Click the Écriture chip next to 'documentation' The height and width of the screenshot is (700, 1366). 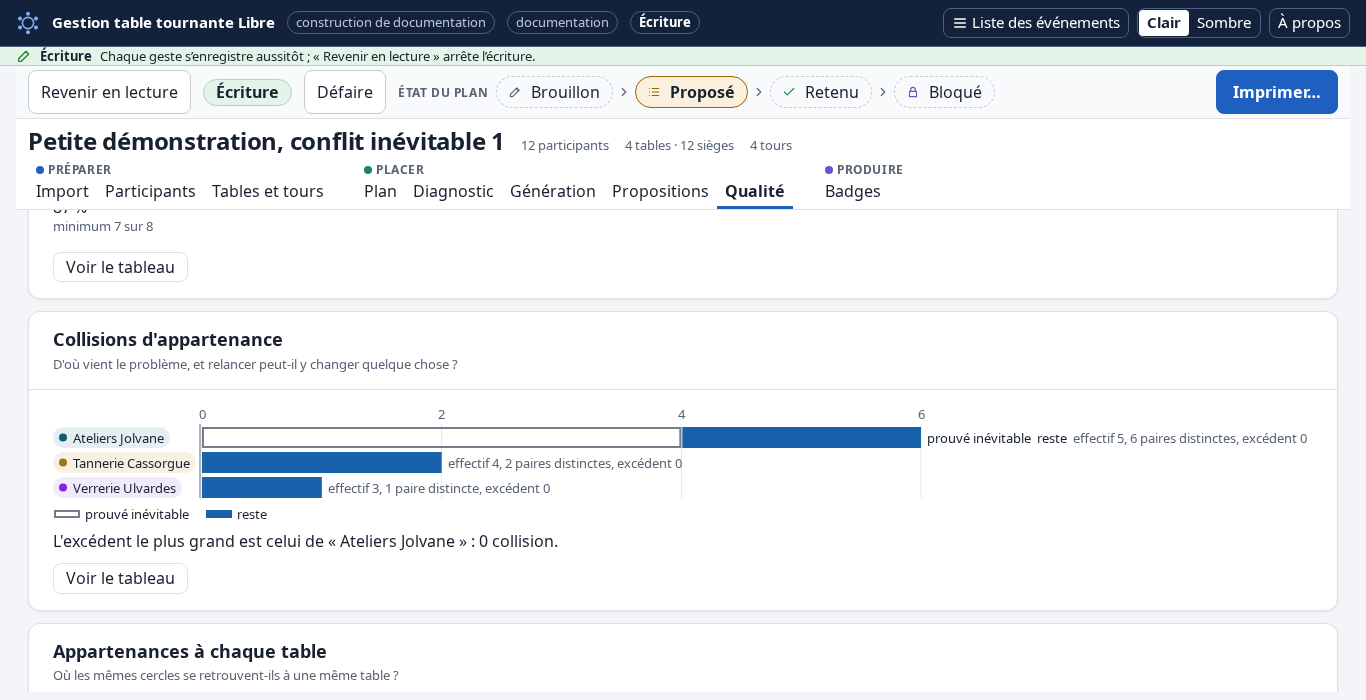[x=665, y=22]
